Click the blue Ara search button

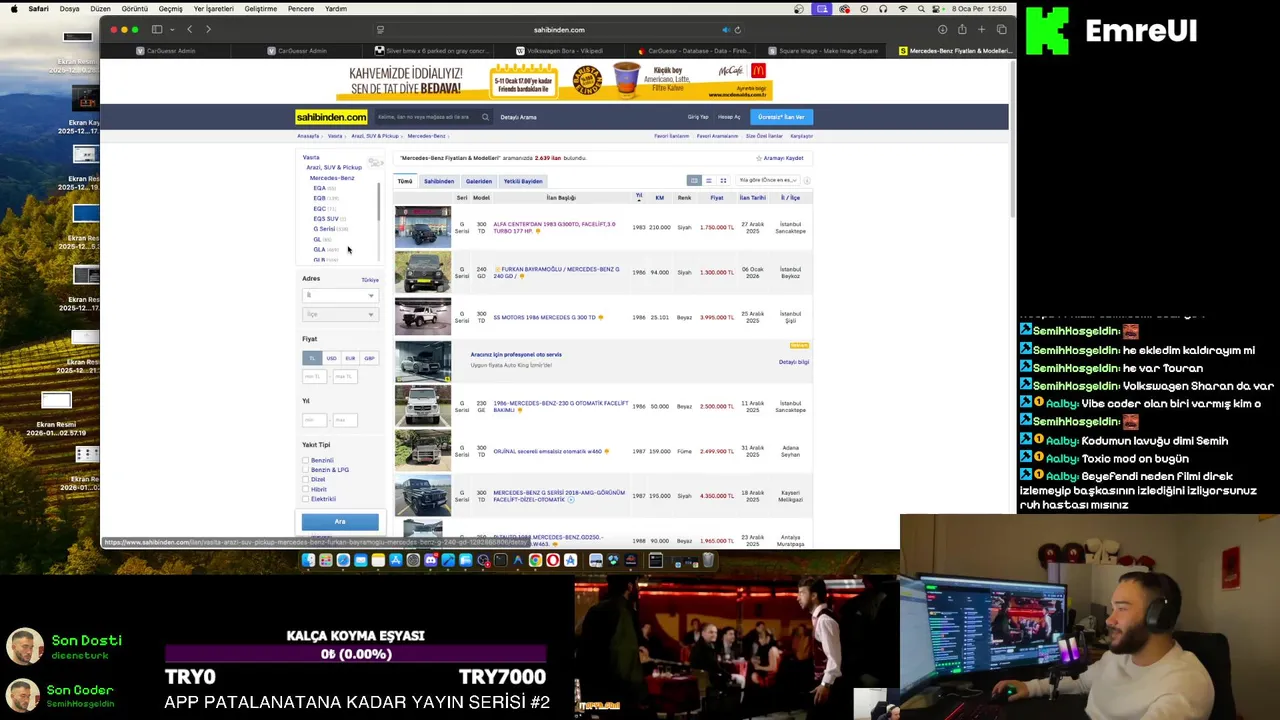(x=340, y=521)
